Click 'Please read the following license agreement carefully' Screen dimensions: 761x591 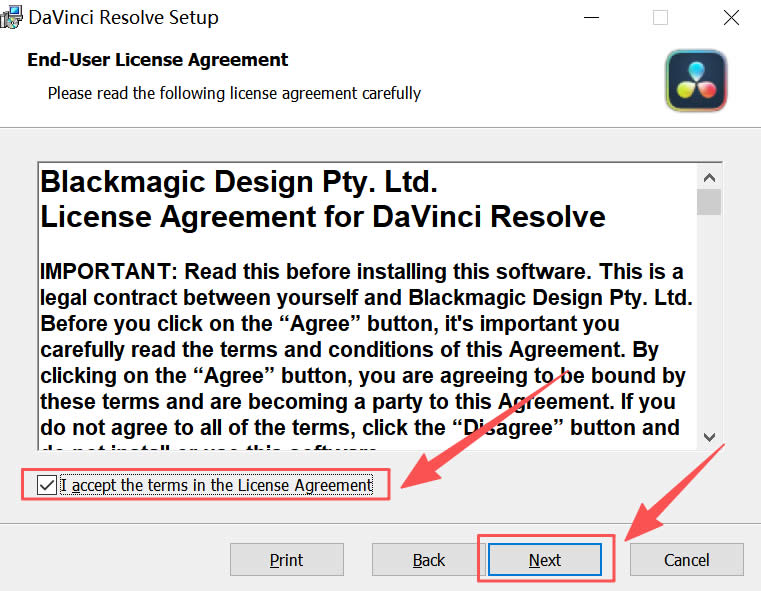[234, 93]
